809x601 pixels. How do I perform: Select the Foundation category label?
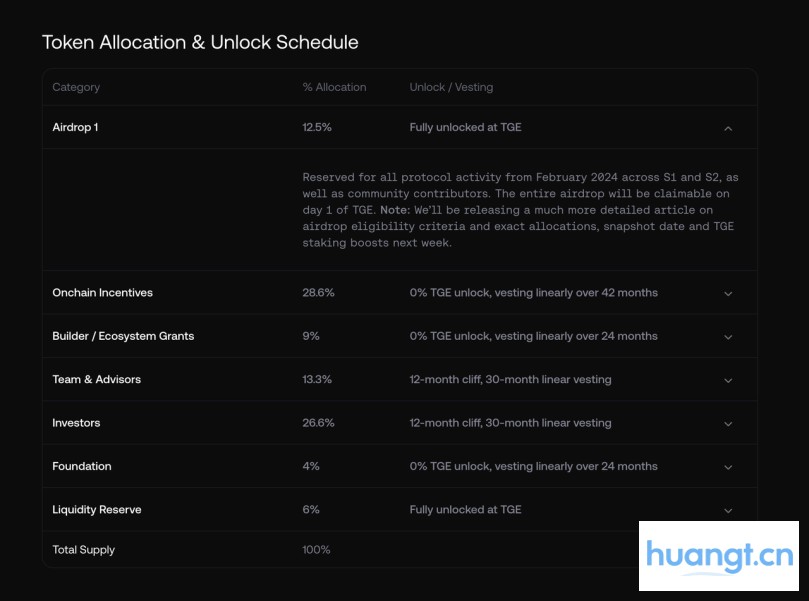point(82,466)
